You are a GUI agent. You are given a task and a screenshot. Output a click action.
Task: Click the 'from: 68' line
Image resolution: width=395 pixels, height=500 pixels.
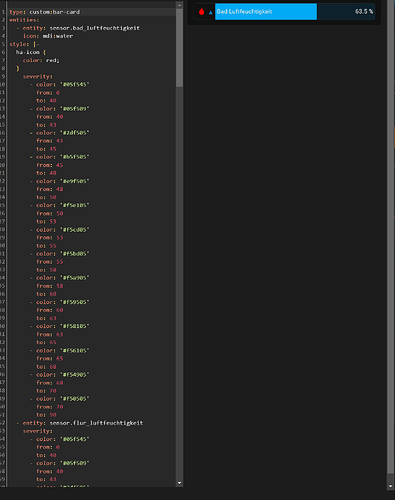(x=50, y=383)
